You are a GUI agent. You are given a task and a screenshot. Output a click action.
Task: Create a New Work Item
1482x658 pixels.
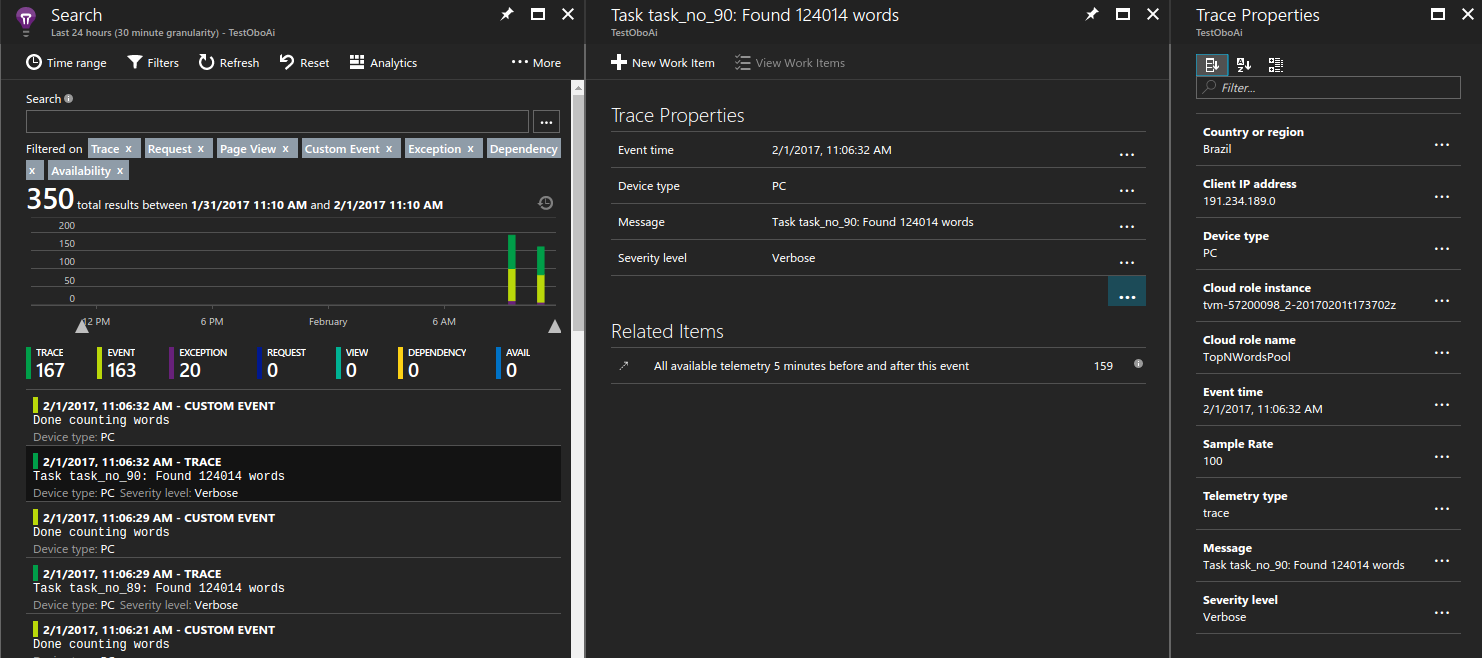coord(662,62)
